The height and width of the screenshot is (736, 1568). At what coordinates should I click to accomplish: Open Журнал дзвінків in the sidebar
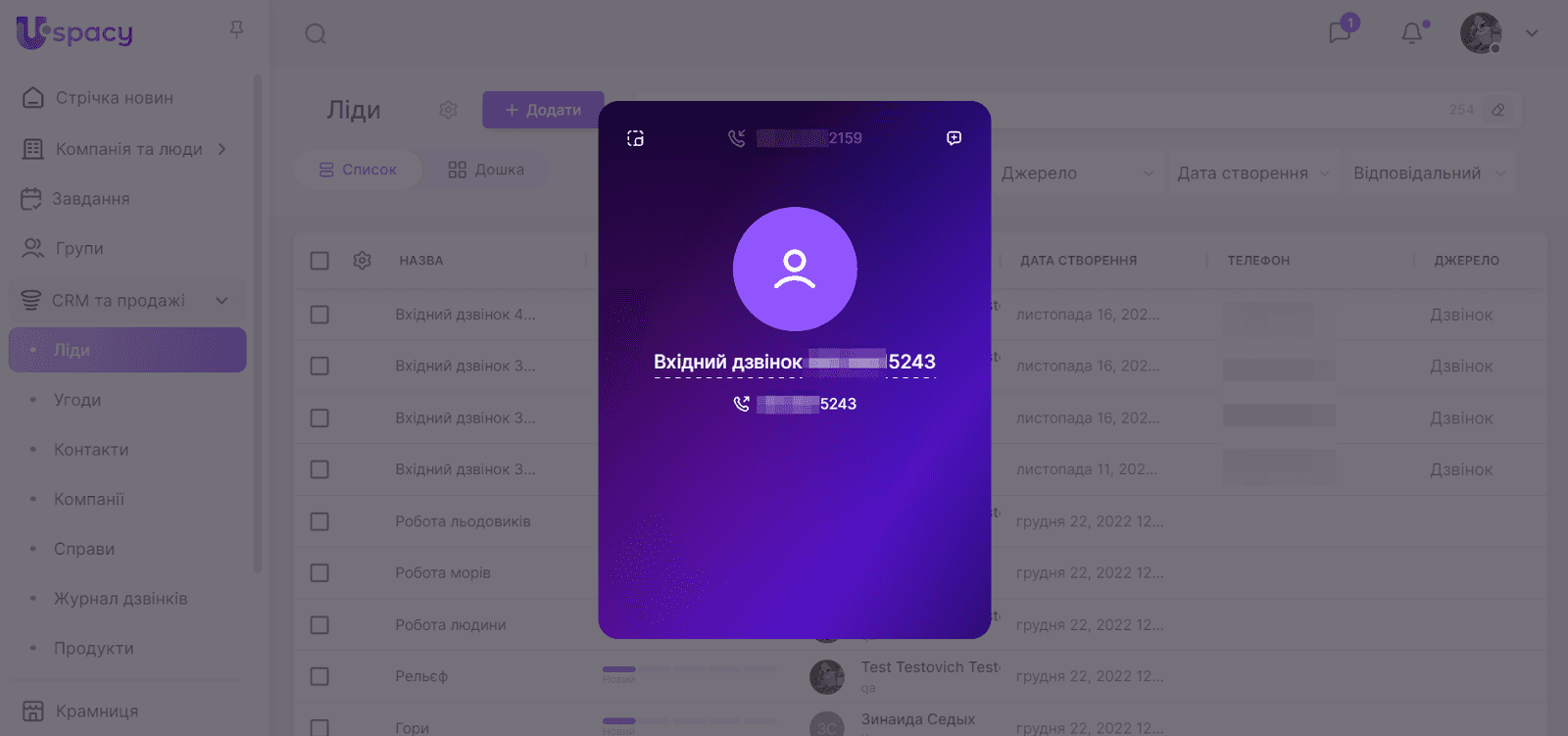pyautogui.click(x=121, y=599)
